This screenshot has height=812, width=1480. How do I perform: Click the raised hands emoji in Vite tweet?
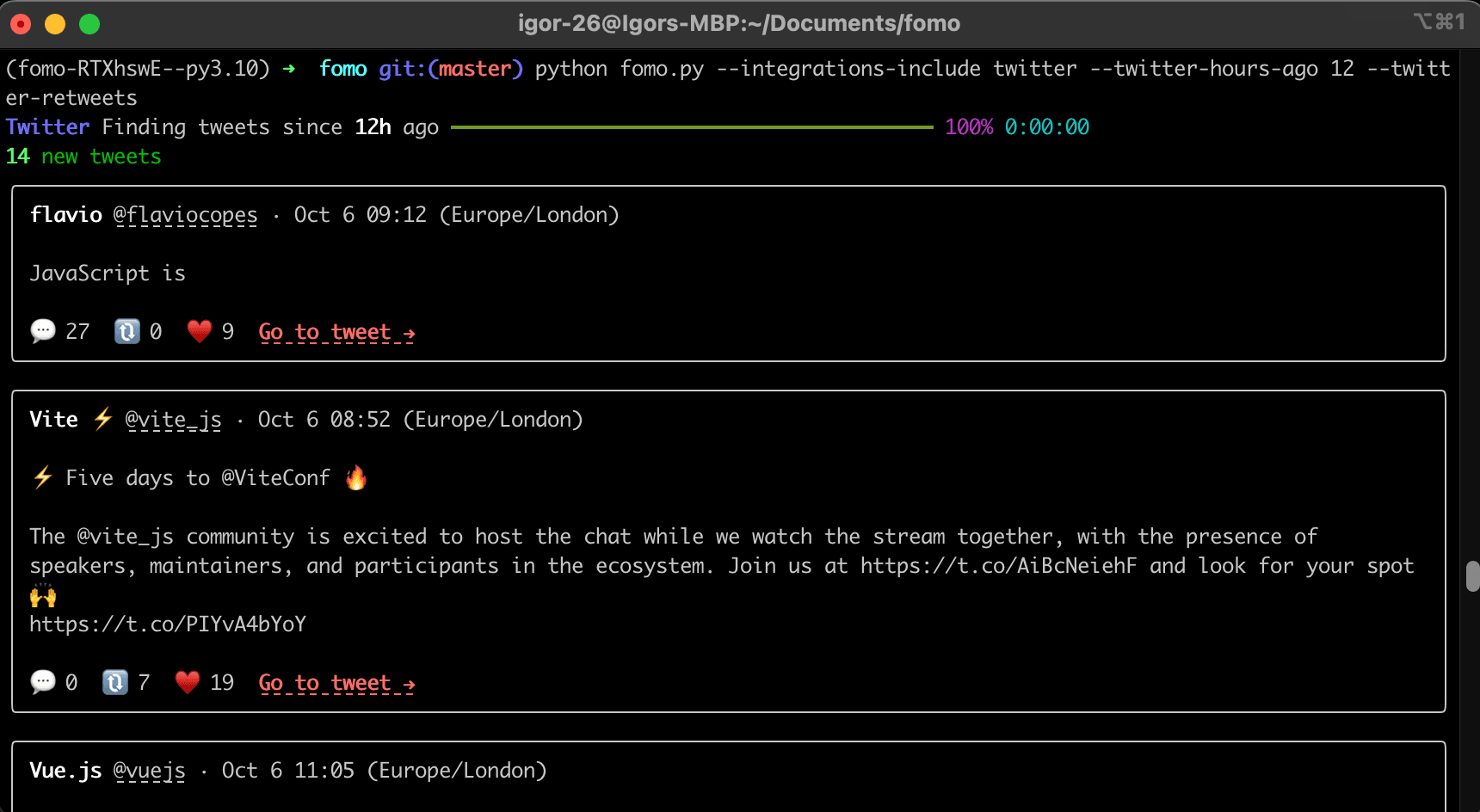43,594
